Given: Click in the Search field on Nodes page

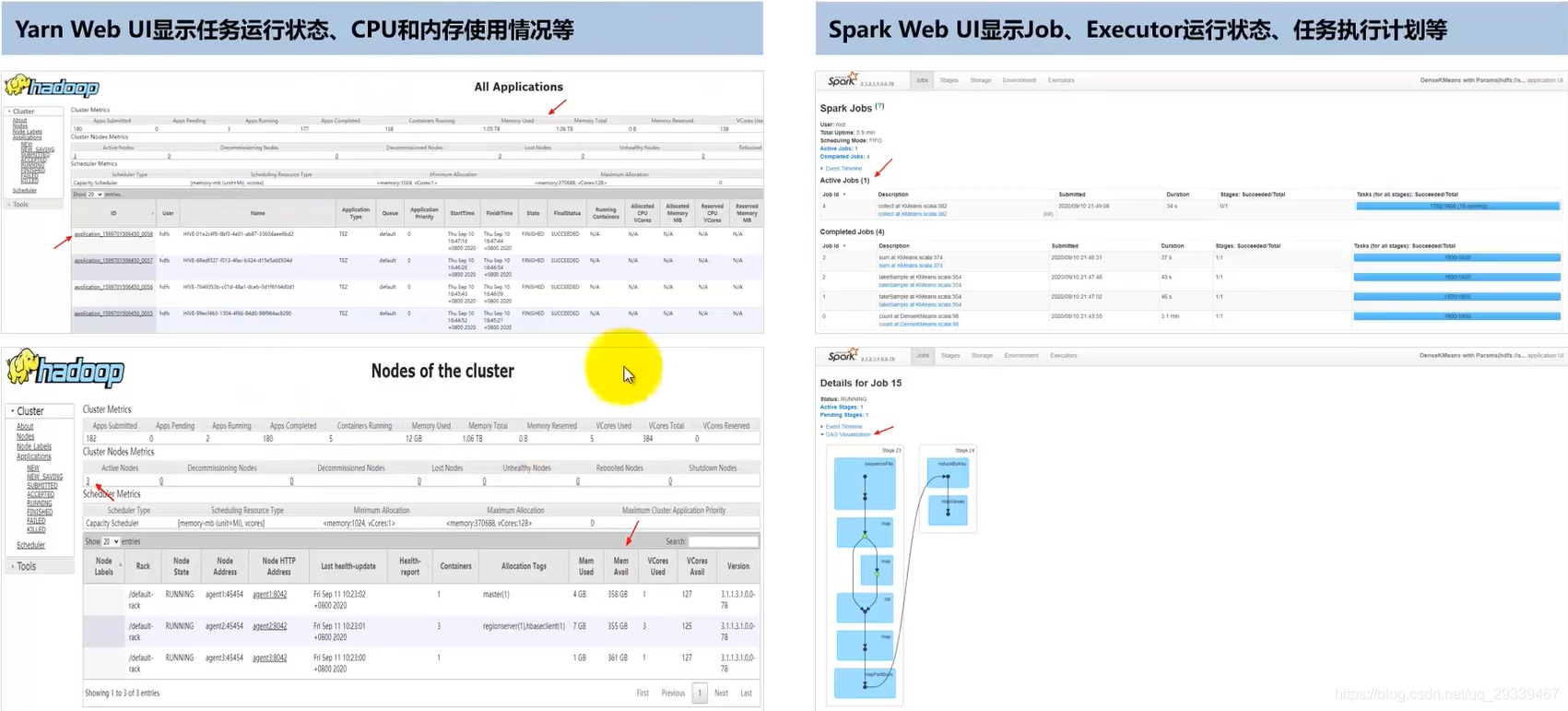Looking at the screenshot, I should (723, 541).
